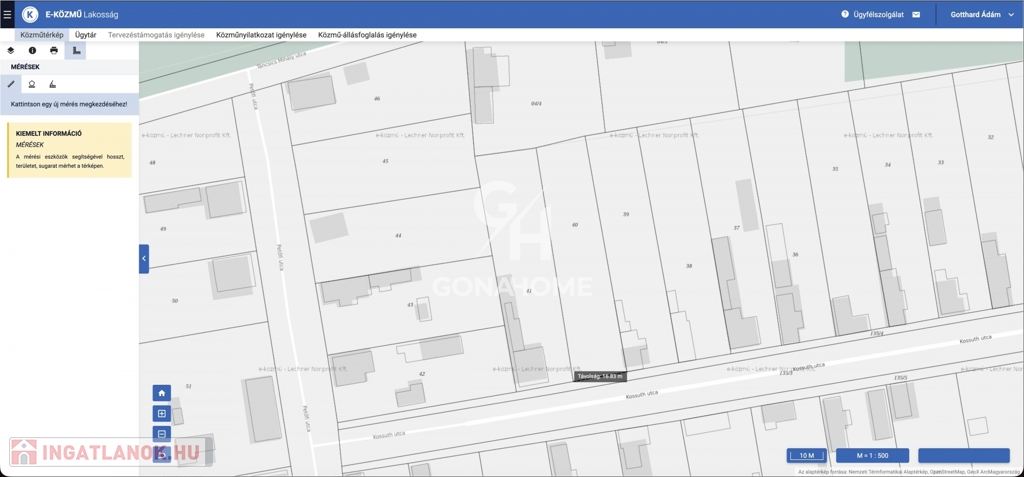Viewport: 1024px width, 477px height.
Task: Reset map to home view
Action: (x=162, y=393)
